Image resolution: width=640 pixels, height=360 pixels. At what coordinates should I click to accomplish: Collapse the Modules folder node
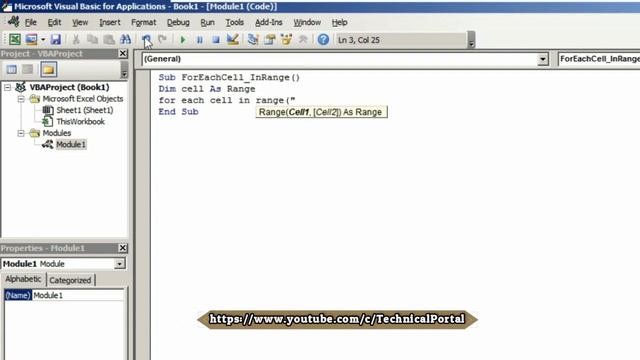(21, 133)
